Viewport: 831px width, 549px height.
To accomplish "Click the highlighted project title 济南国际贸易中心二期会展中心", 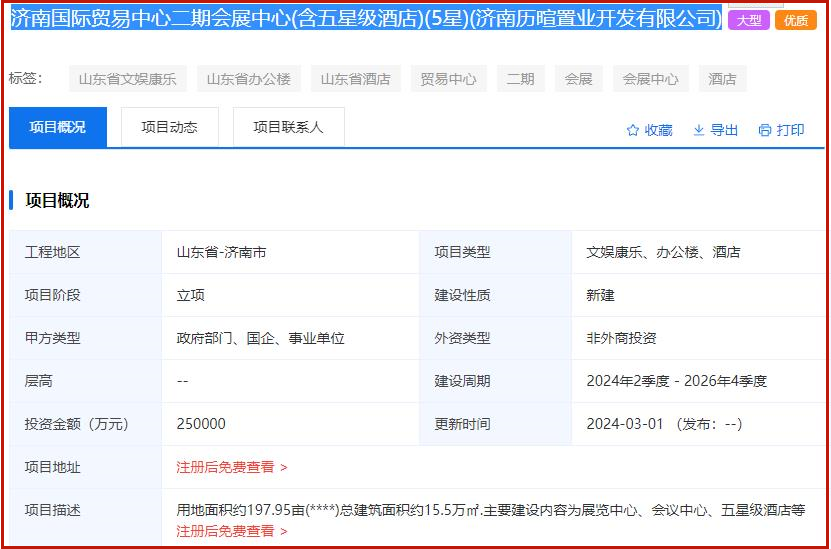I will pyautogui.click(x=366, y=19).
